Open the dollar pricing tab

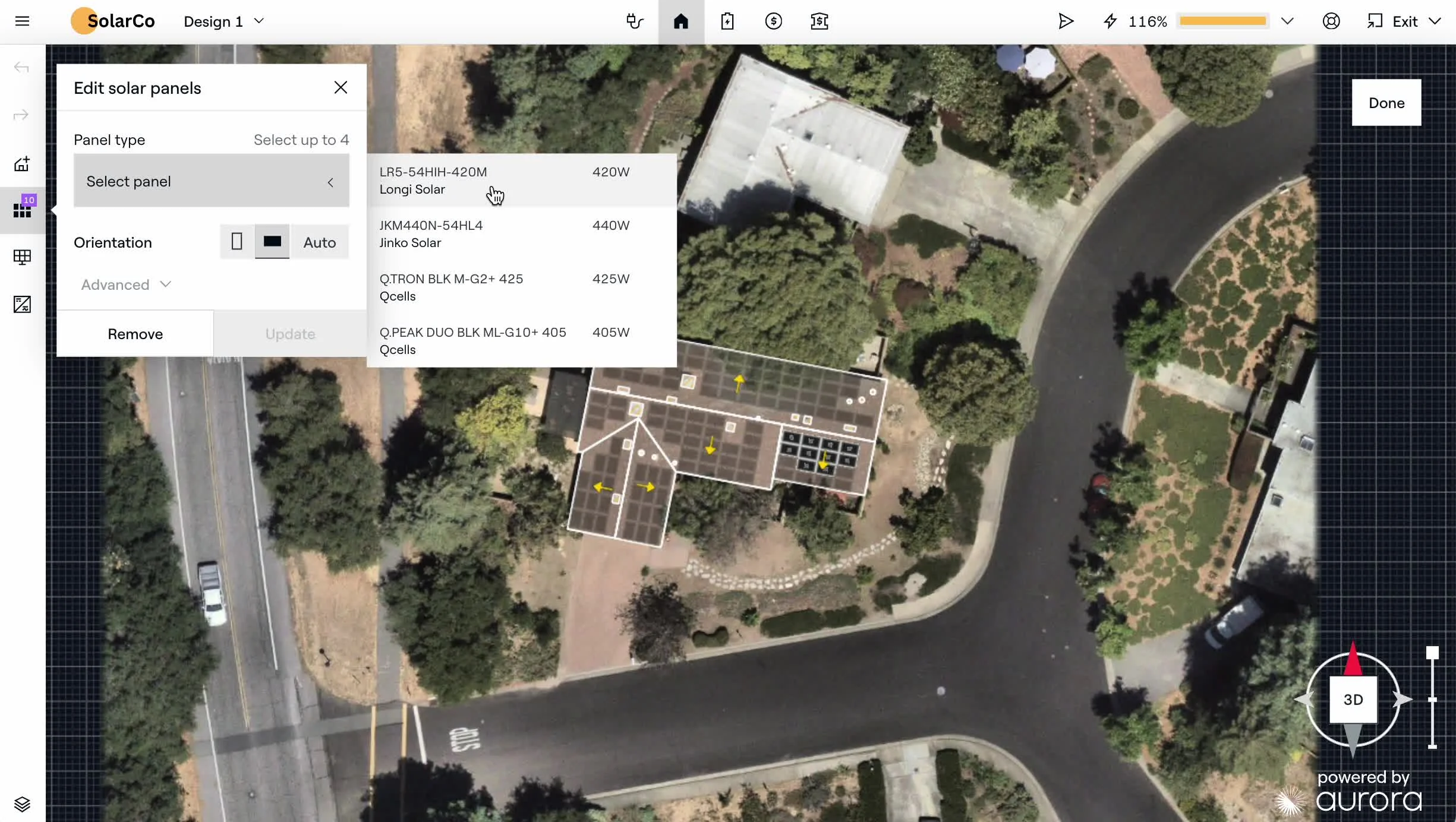tap(773, 21)
